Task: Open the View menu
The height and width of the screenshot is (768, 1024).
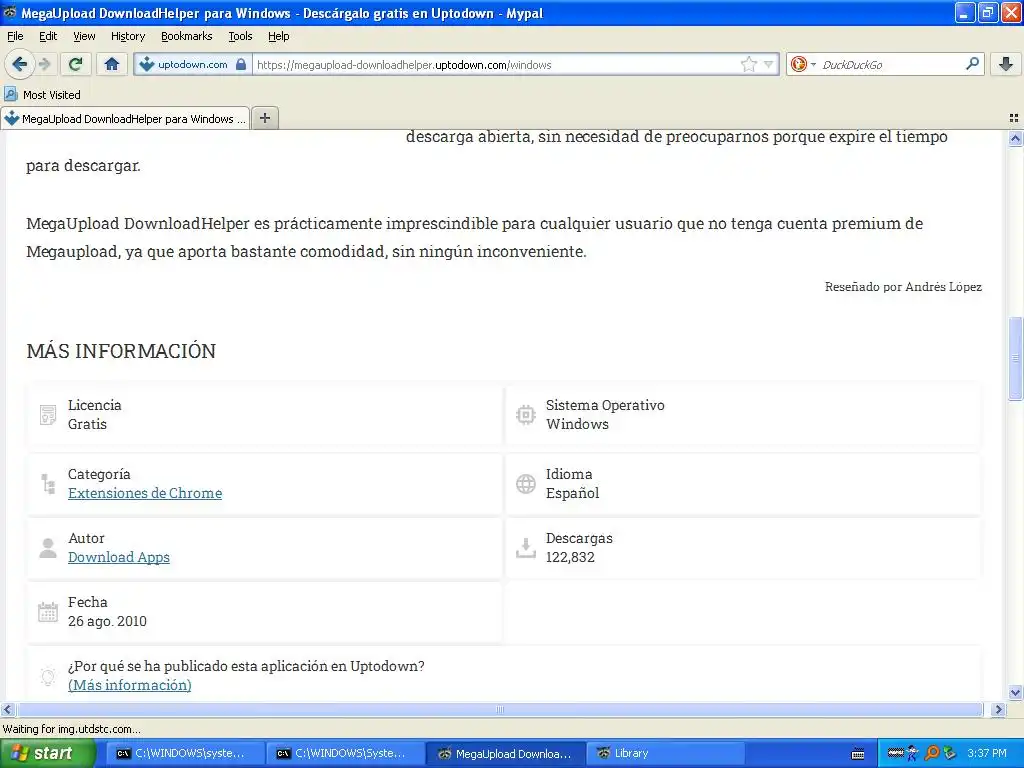Action: [84, 36]
